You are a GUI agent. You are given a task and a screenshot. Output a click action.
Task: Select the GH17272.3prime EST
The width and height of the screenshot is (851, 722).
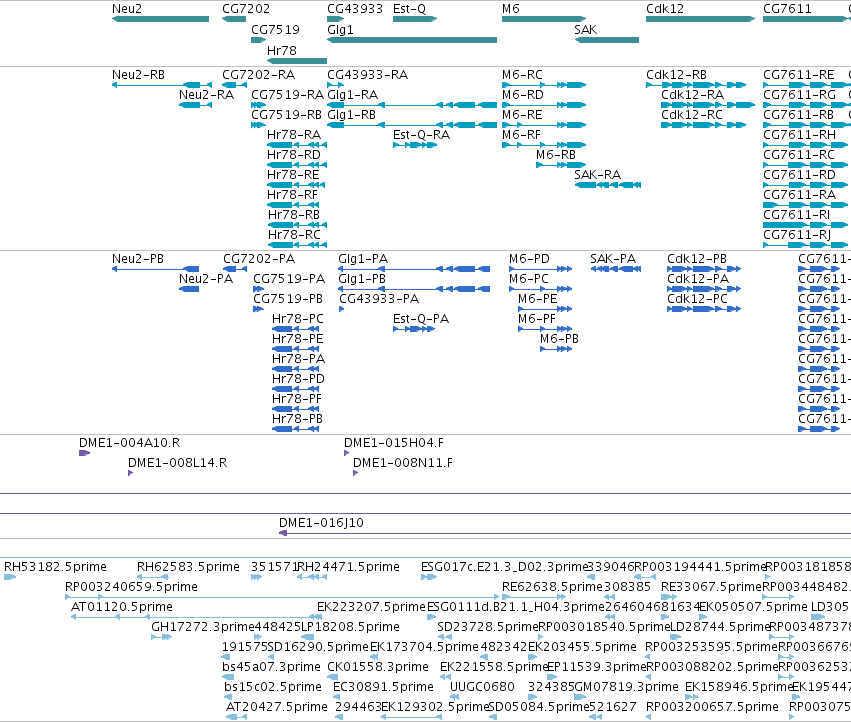(161, 637)
